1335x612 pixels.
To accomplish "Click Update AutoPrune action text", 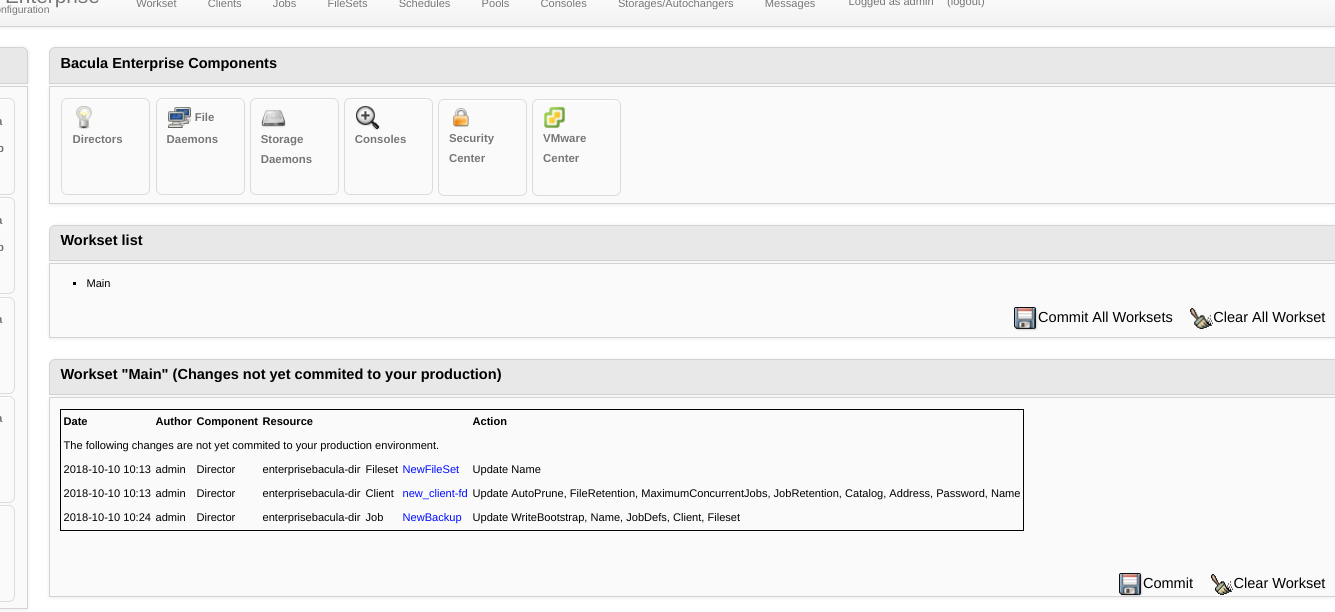I will click(746, 493).
